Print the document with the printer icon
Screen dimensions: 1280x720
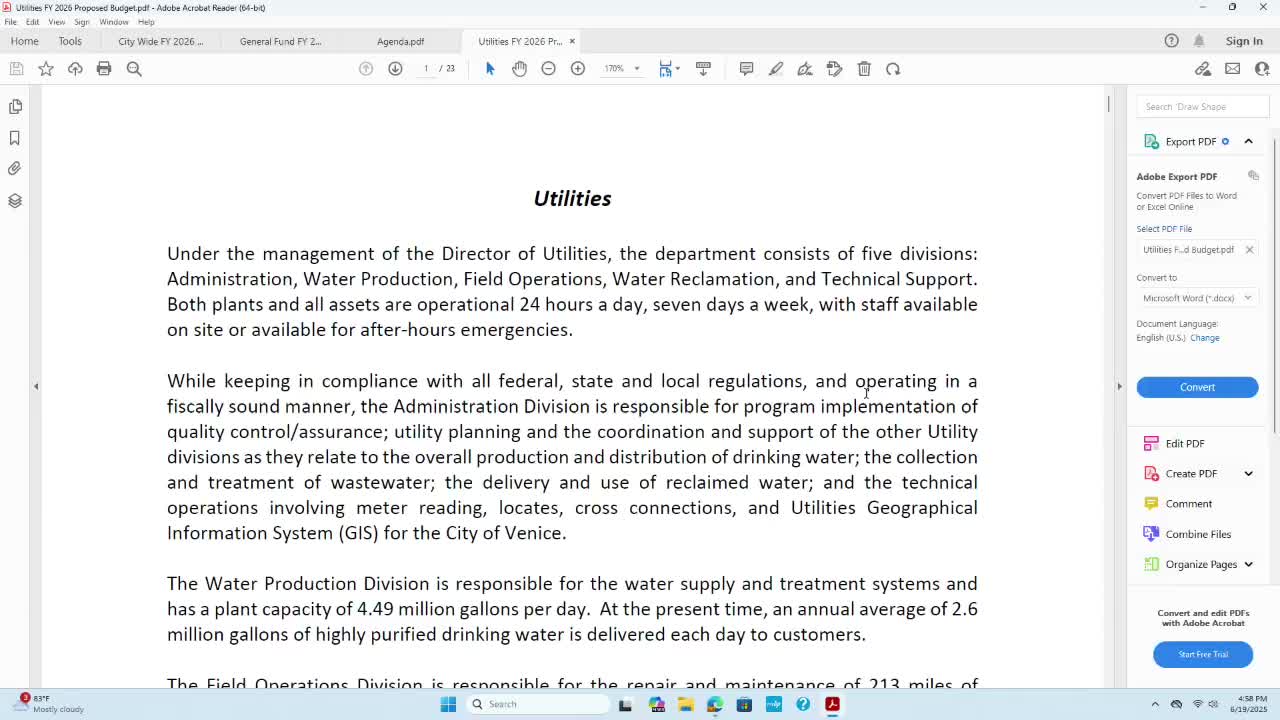[104, 69]
